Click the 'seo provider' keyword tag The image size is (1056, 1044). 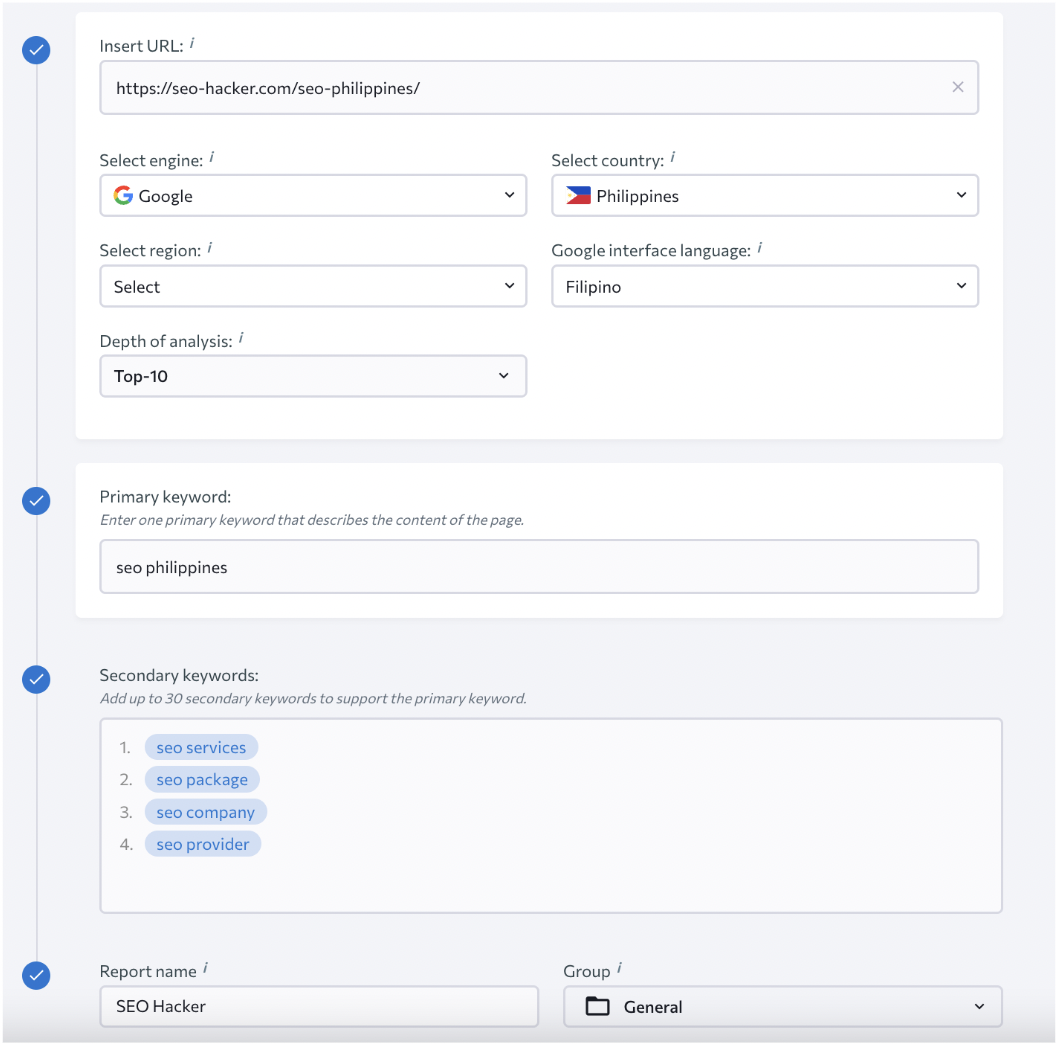click(x=203, y=845)
